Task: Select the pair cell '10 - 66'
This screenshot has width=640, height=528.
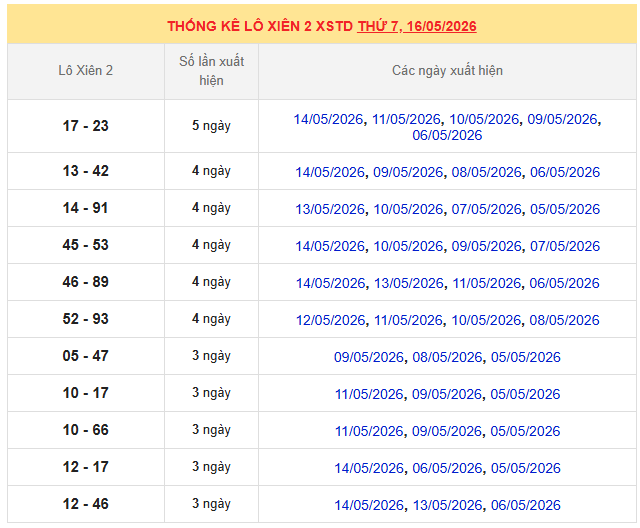Action: 86,430
